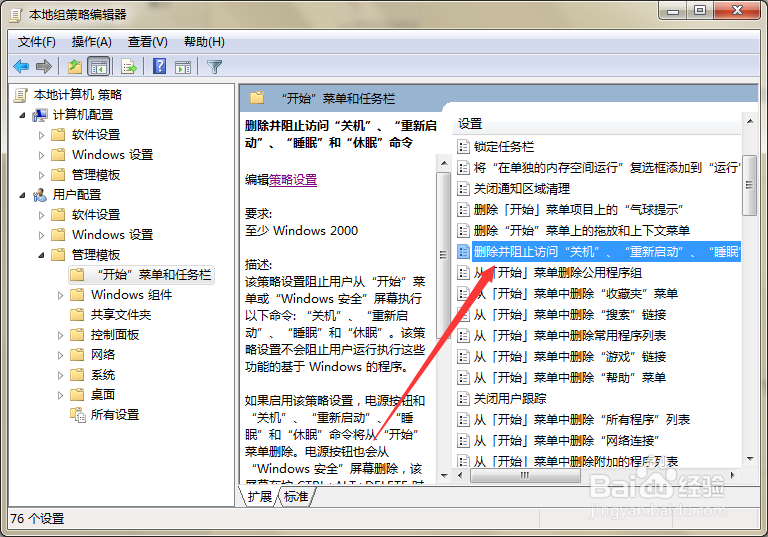Open the 文件(F) menu

click(x=37, y=42)
